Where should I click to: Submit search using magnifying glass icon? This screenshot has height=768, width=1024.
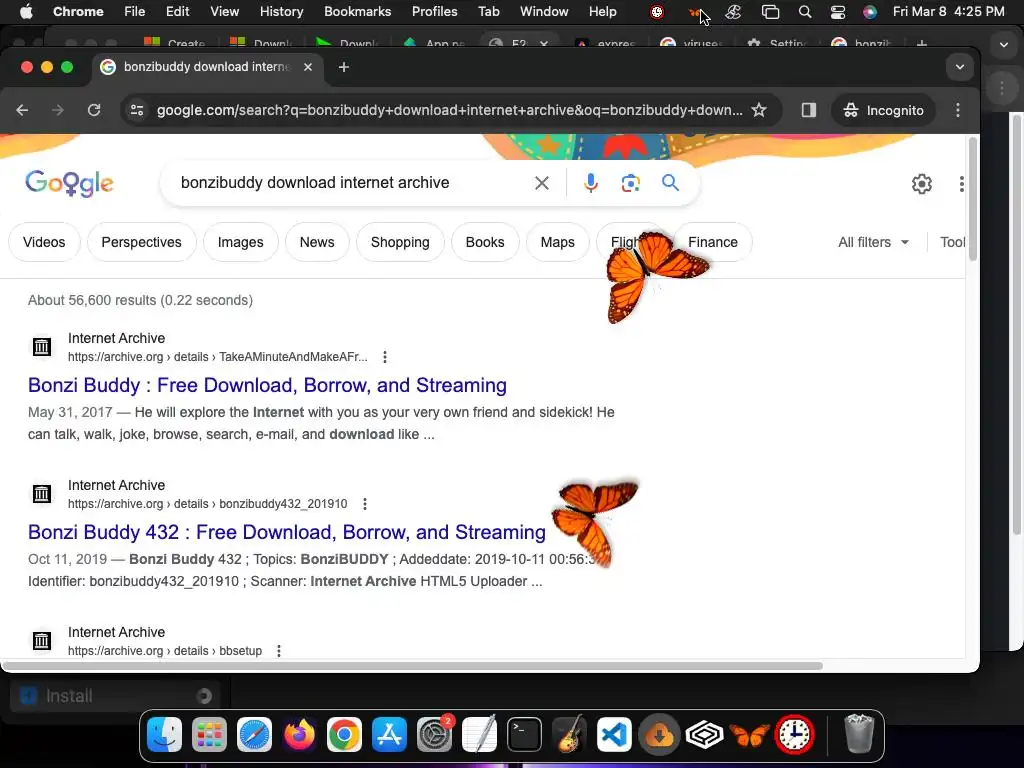[670, 183]
